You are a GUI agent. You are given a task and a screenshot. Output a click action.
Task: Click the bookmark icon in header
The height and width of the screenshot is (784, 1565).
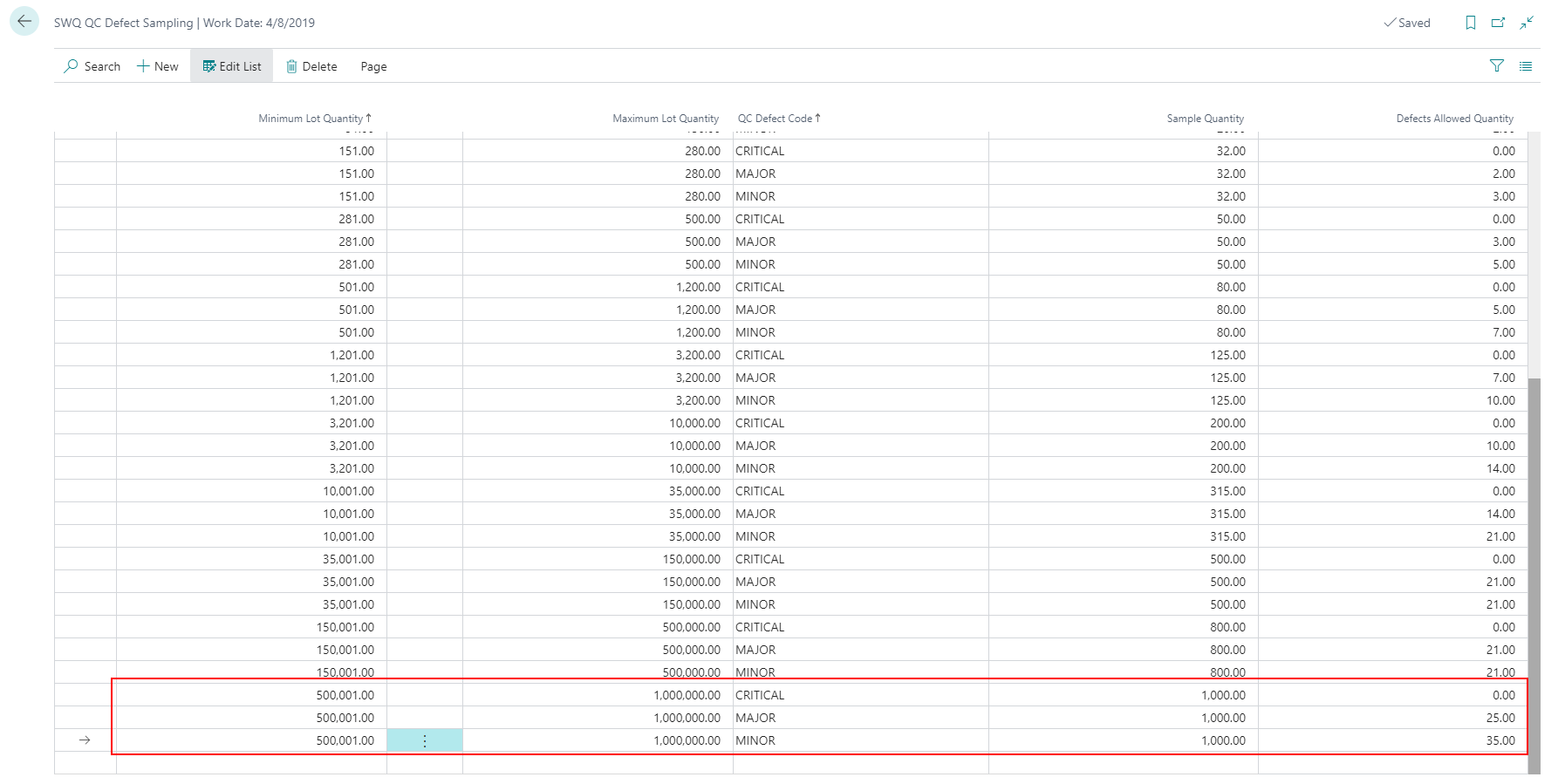pos(1471,23)
